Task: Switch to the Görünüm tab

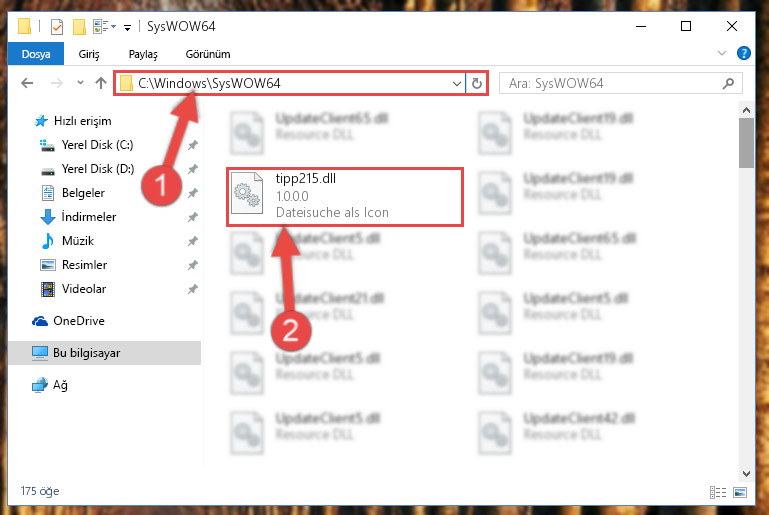Action: tap(207, 54)
